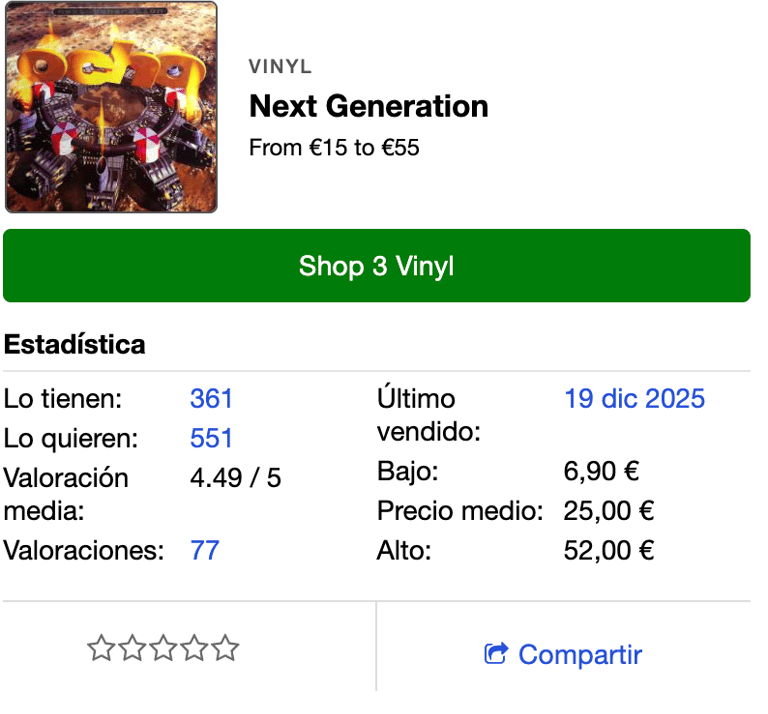Rate the release five stars
This screenshot has width=768, height=714.
coord(226,649)
